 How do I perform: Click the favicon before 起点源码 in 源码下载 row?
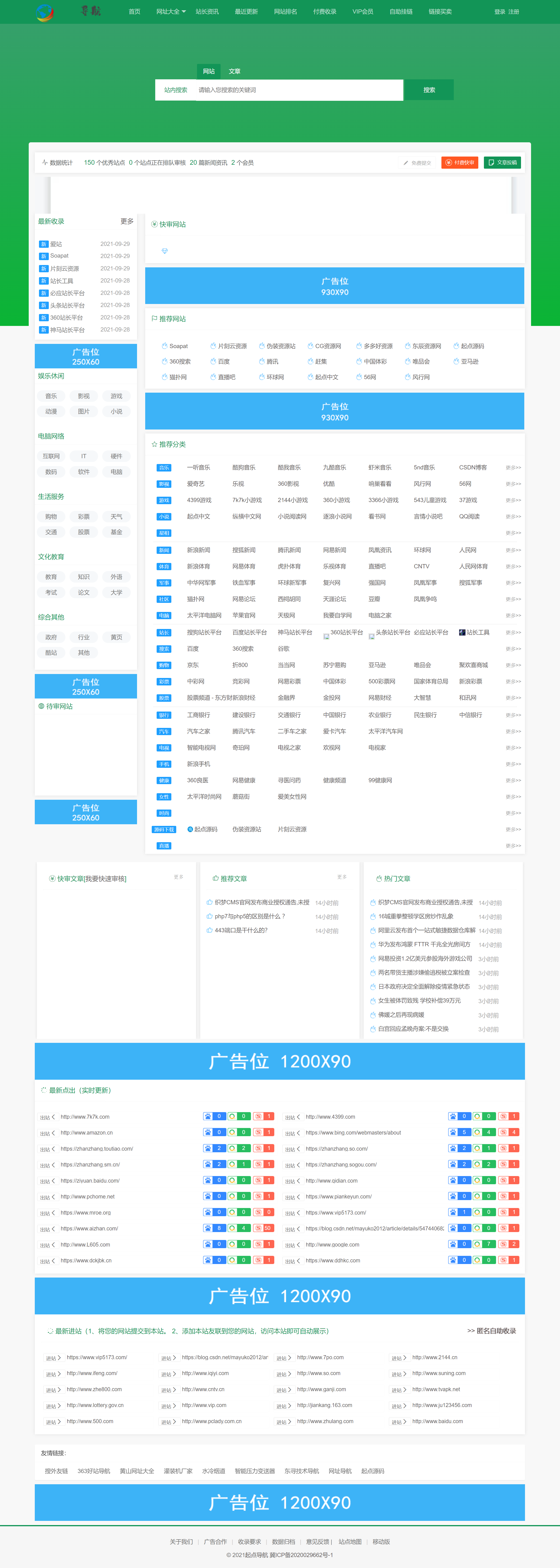190,829
